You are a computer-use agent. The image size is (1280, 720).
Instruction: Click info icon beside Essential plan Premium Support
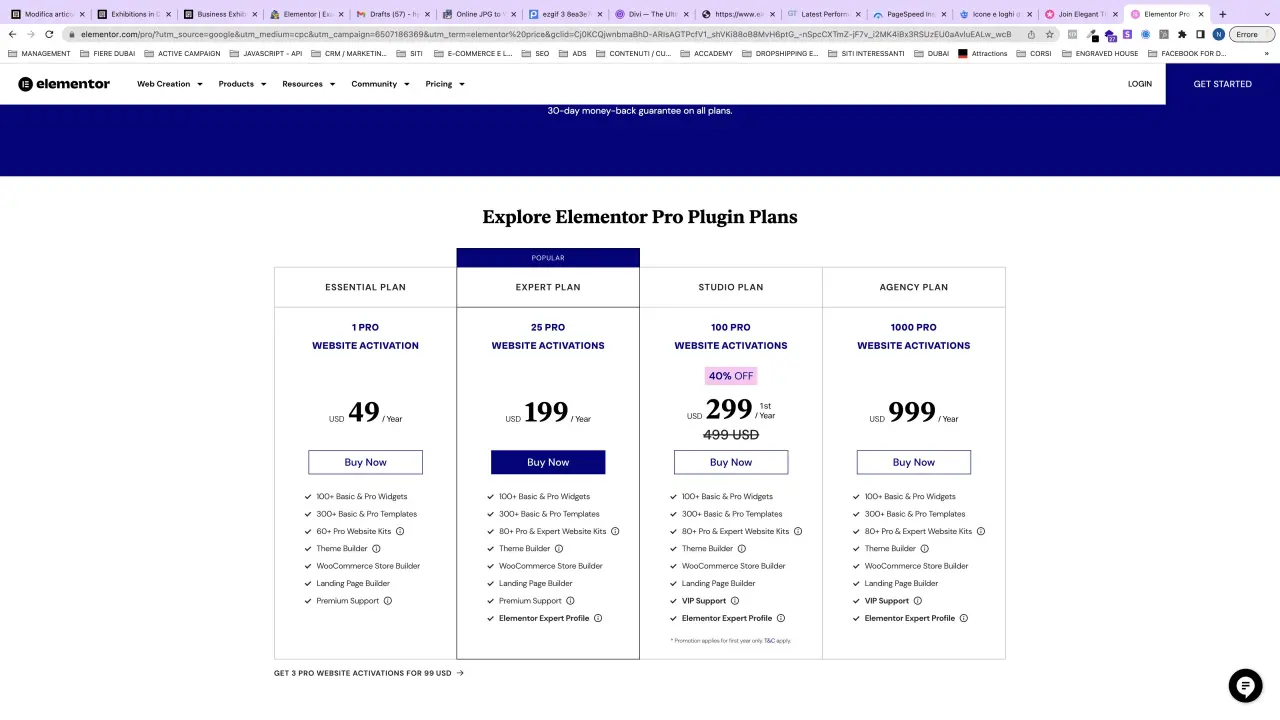point(388,601)
